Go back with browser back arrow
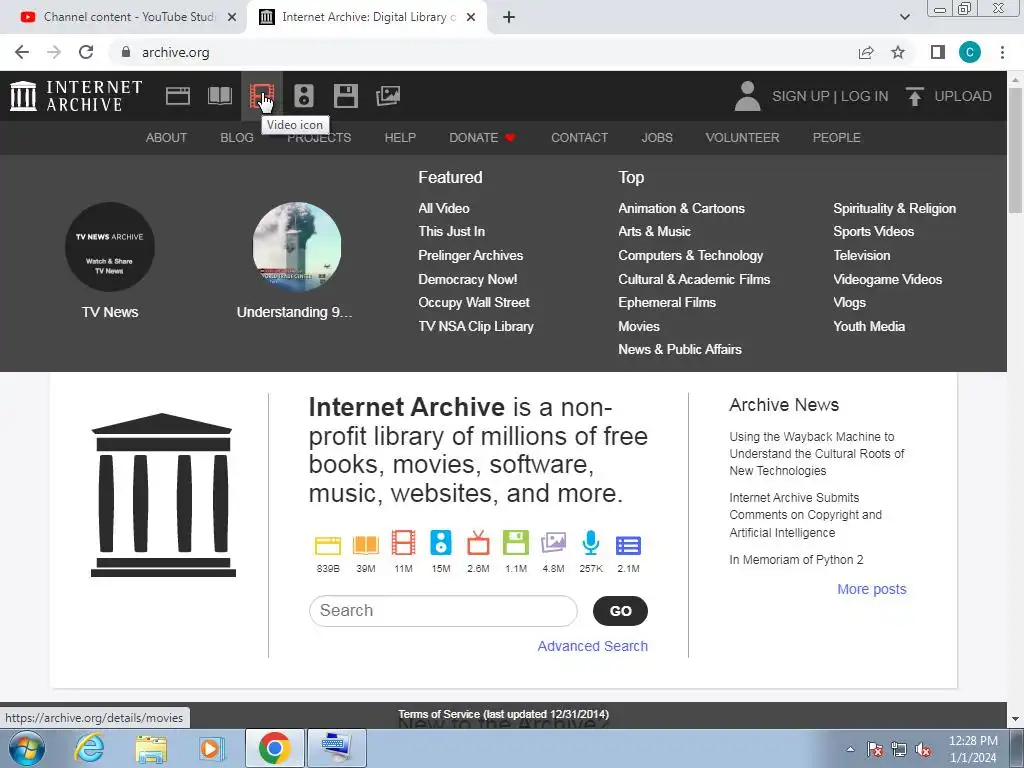1024x768 pixels. pos(22,52)
